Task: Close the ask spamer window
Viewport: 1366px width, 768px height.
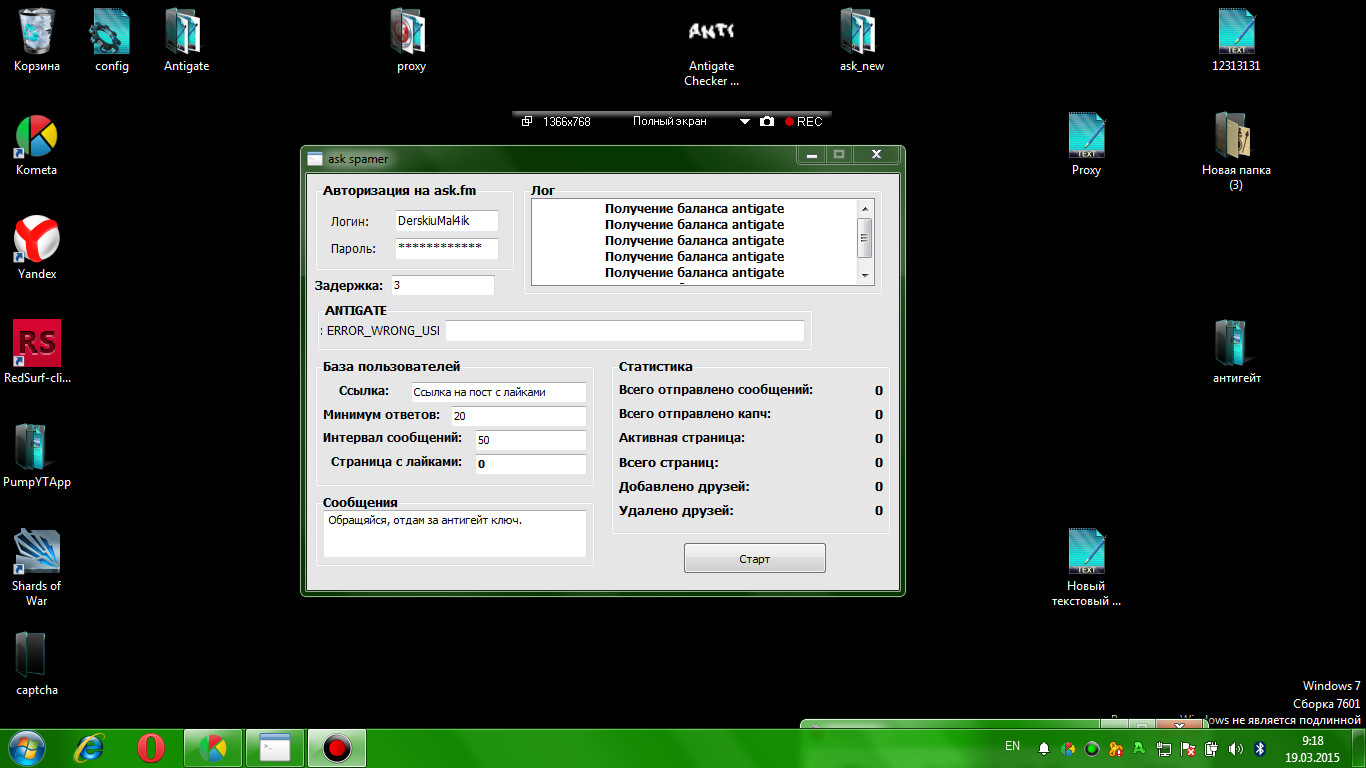Action: [x=876, y=155]
